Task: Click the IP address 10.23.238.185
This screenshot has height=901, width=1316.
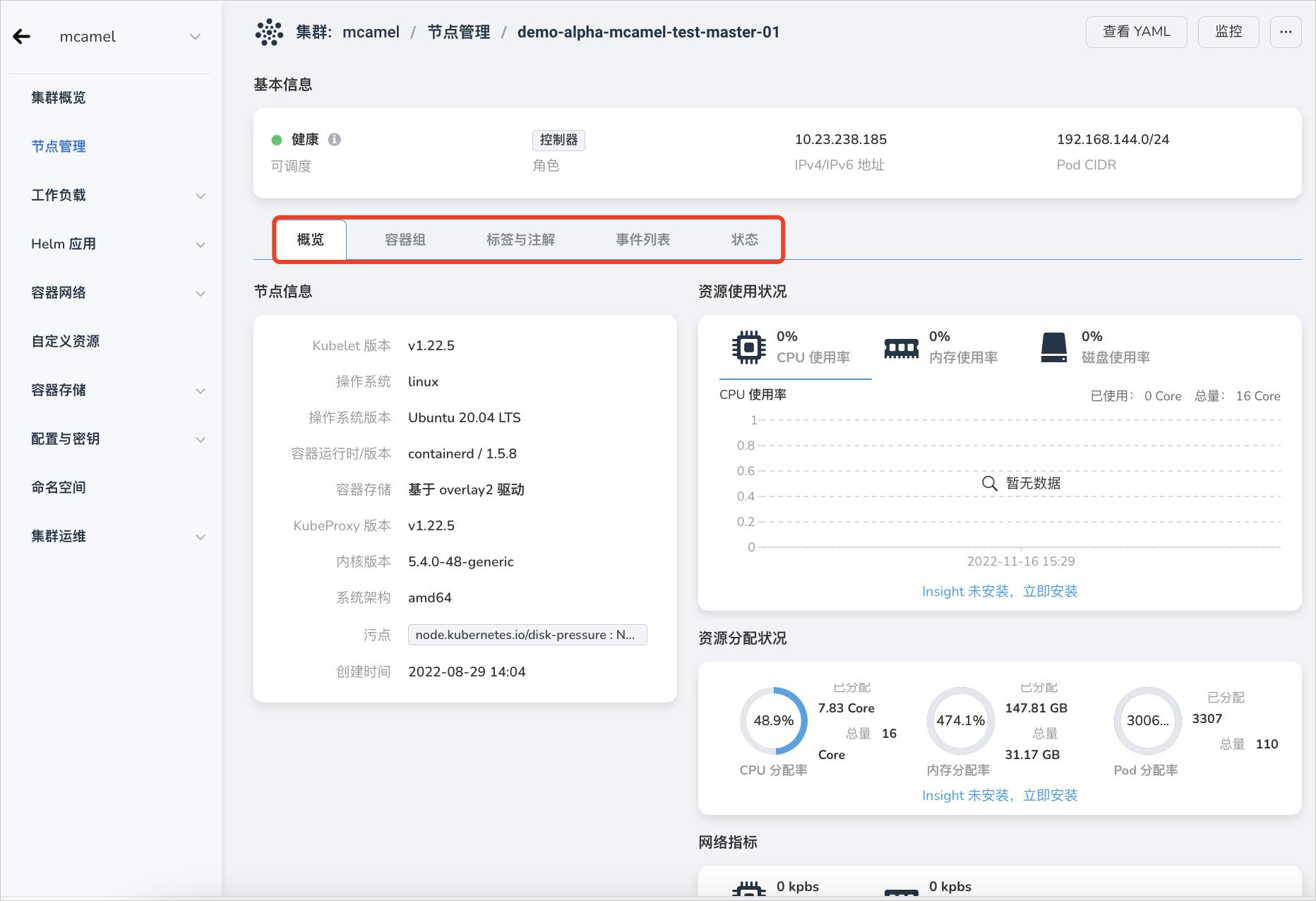Action: click(841, 140)
